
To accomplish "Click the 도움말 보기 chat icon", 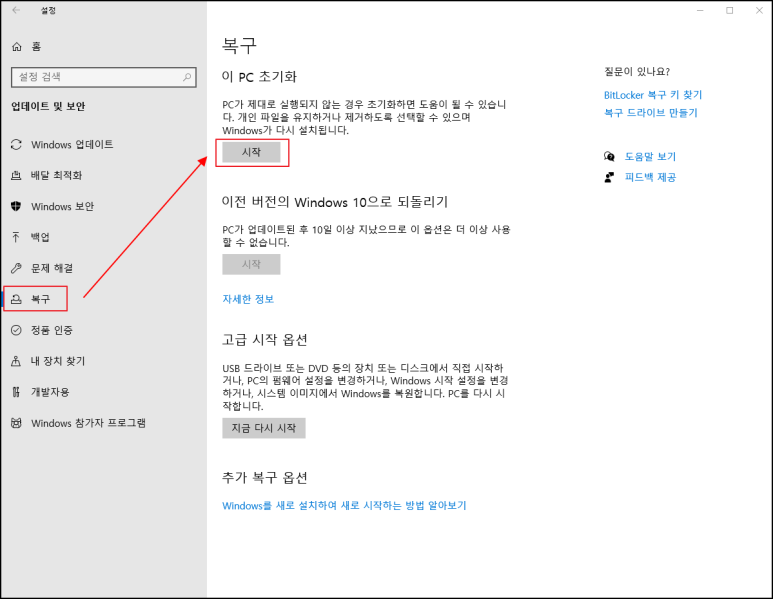I will tap(609, 157).
